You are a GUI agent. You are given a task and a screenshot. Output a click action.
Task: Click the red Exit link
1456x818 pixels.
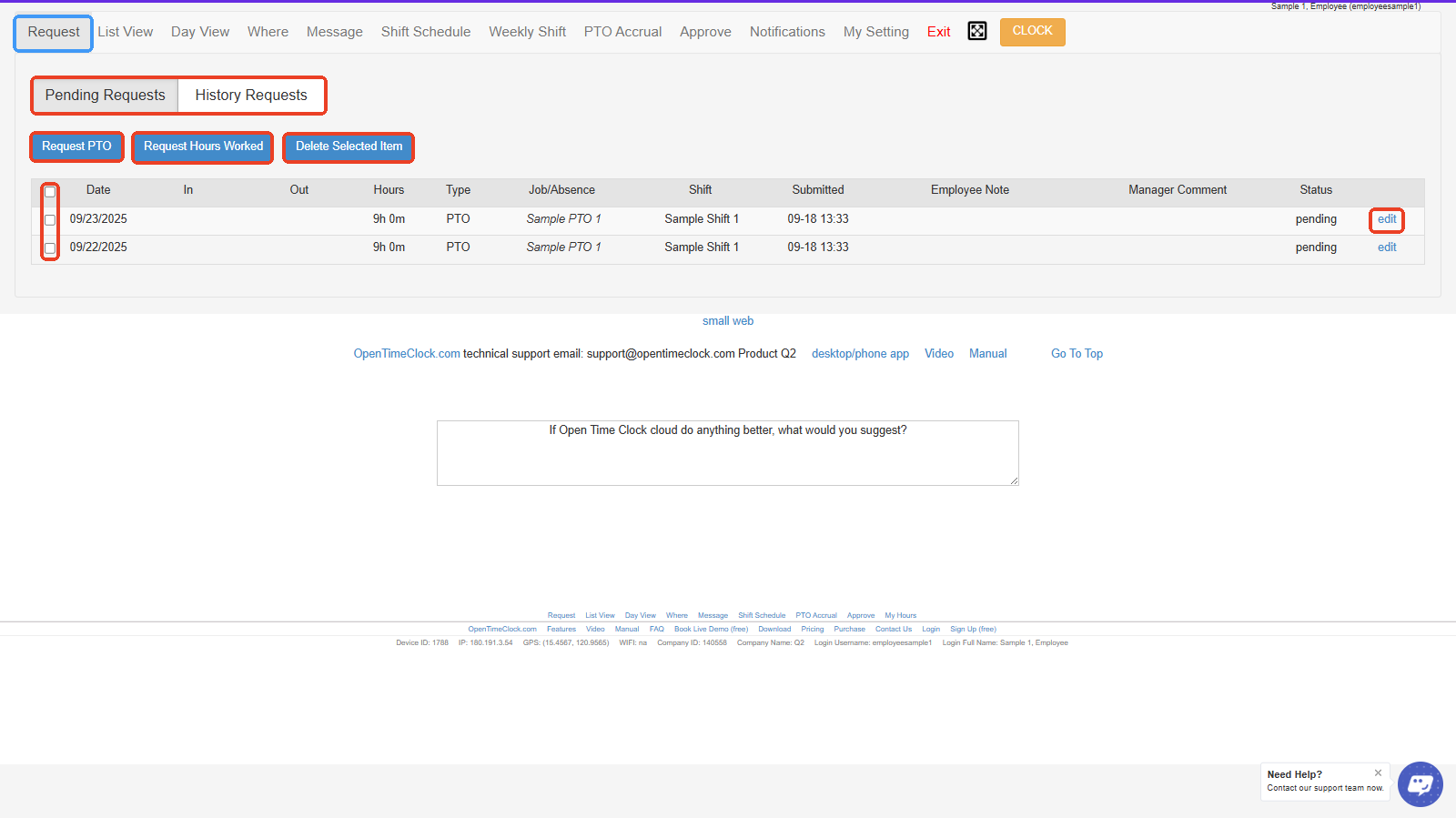pos(938,32)
